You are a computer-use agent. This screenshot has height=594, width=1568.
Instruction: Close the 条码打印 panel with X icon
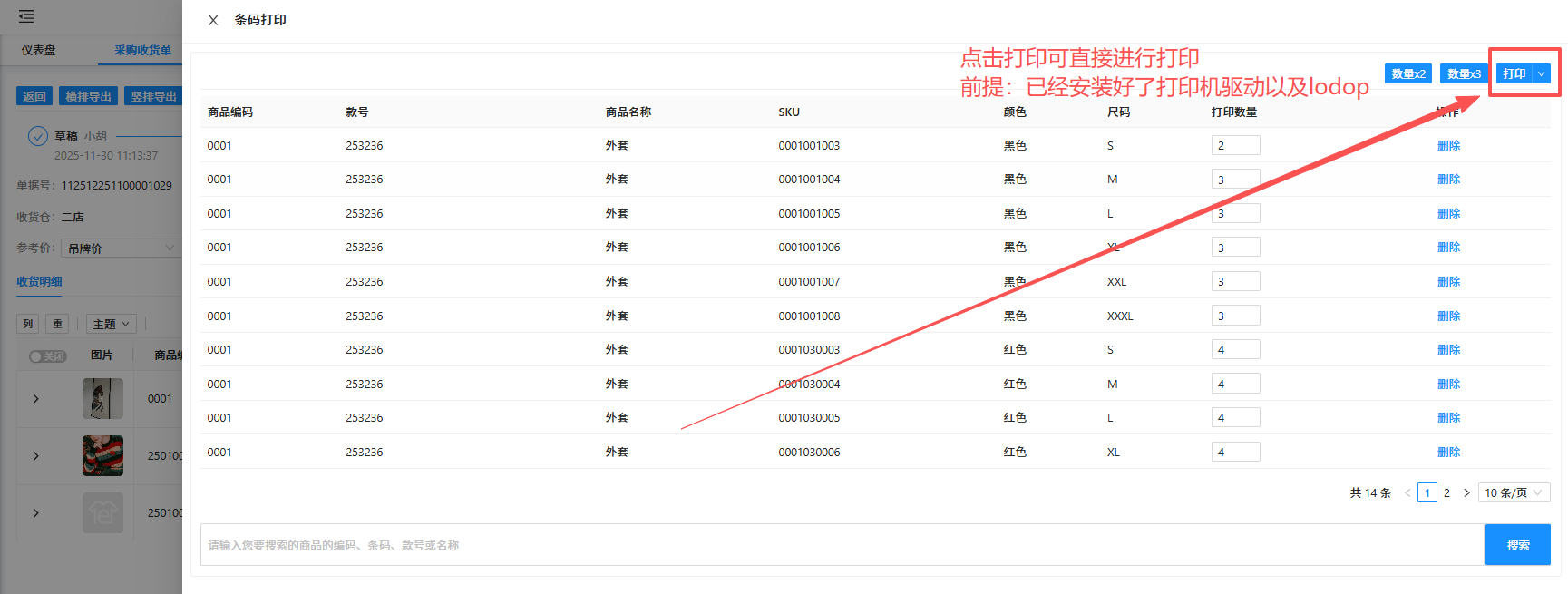point(213,20)
